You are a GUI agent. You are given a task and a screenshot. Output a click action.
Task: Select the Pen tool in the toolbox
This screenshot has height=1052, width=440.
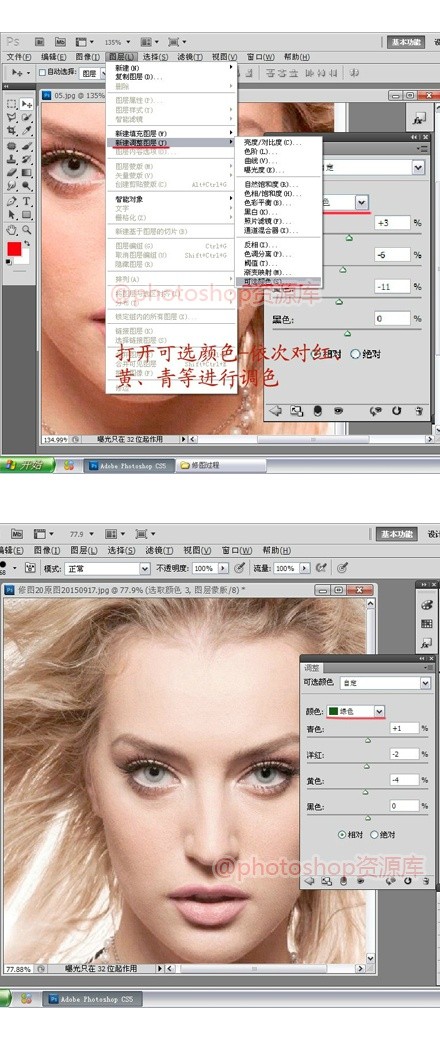tap(11, 201)
